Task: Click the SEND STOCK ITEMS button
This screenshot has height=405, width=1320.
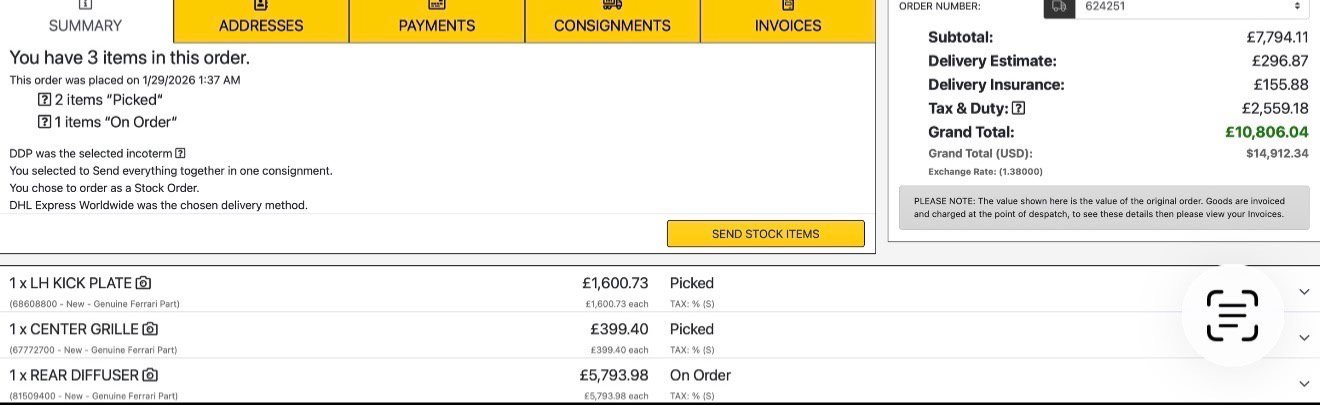Action: coord(765,233)
